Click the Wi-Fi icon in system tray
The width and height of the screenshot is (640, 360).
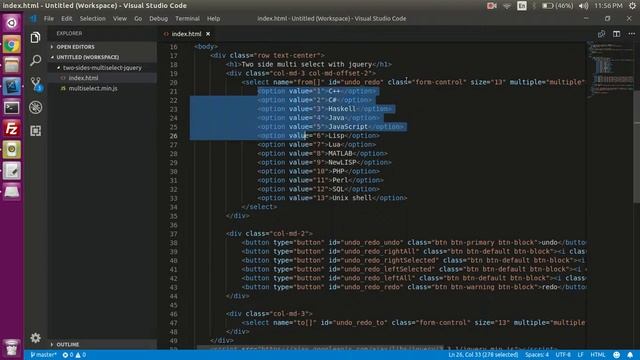pyautogui.click(x=507, y=6)
